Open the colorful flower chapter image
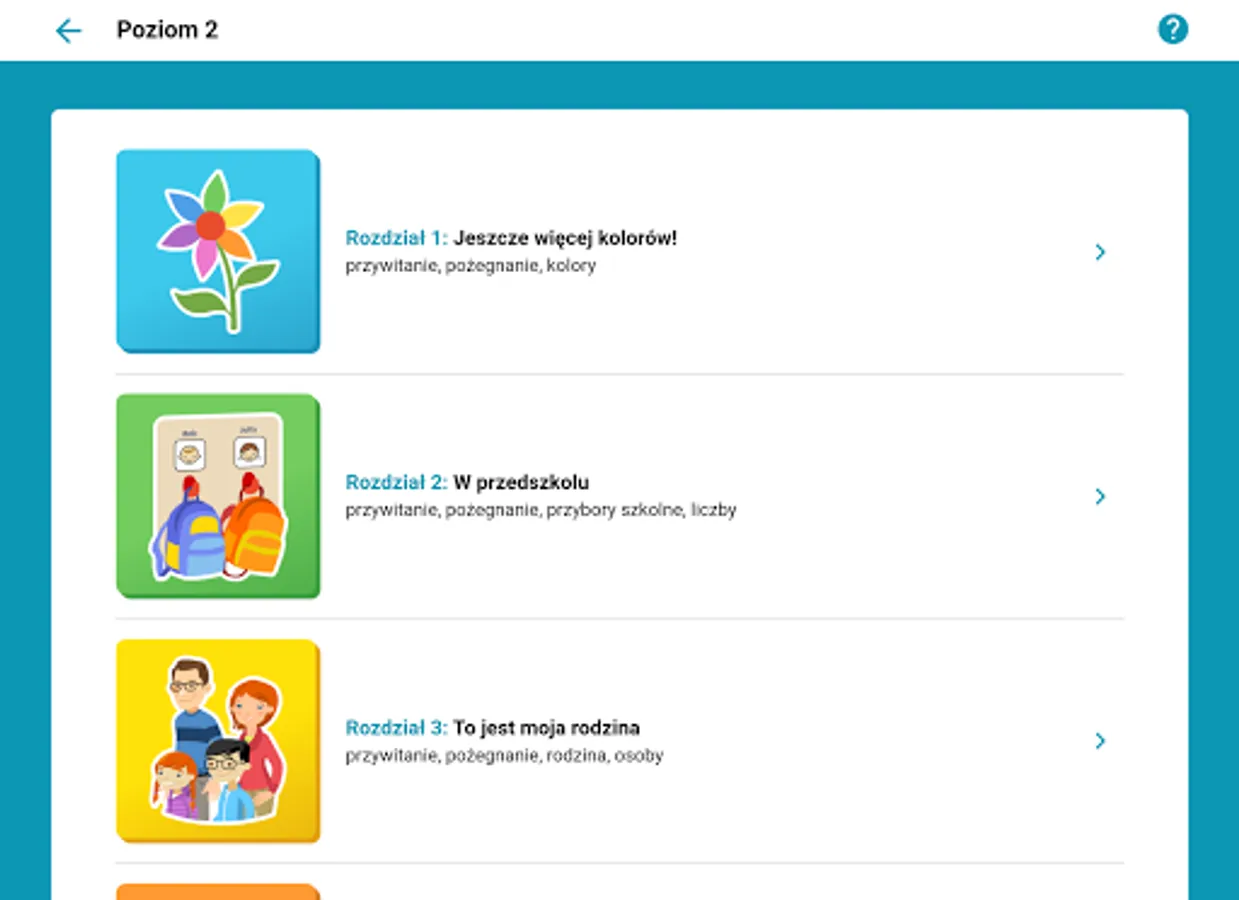The image size is (1239, 900). tap(218, 251)
